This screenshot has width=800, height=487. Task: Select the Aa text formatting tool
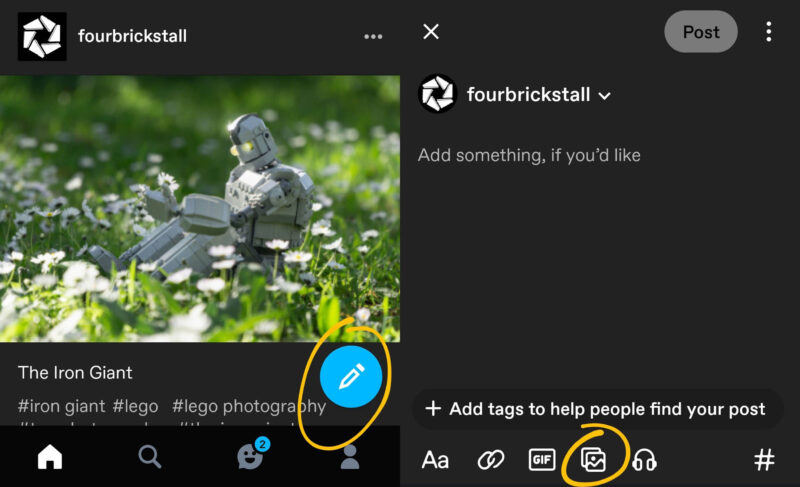435,460
